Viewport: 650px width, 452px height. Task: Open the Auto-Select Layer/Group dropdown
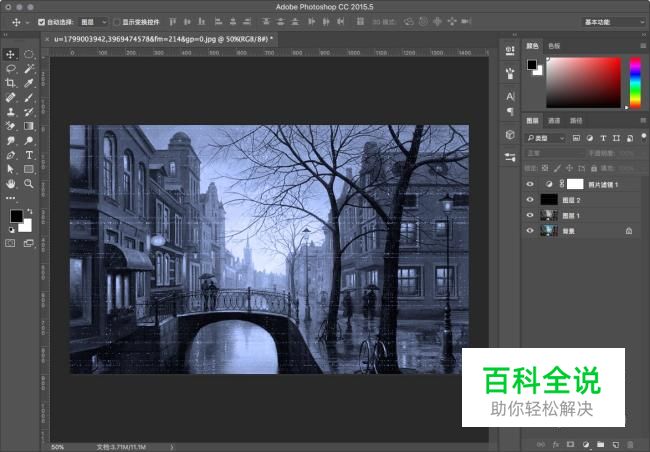tap(94, 22)
